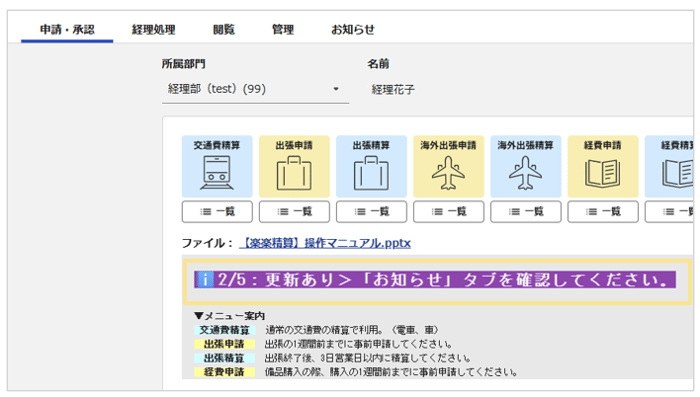The image size is (700, 397).
Task: Click the 名前 field label
Action: pyautogui.click(x=378, y=64)
